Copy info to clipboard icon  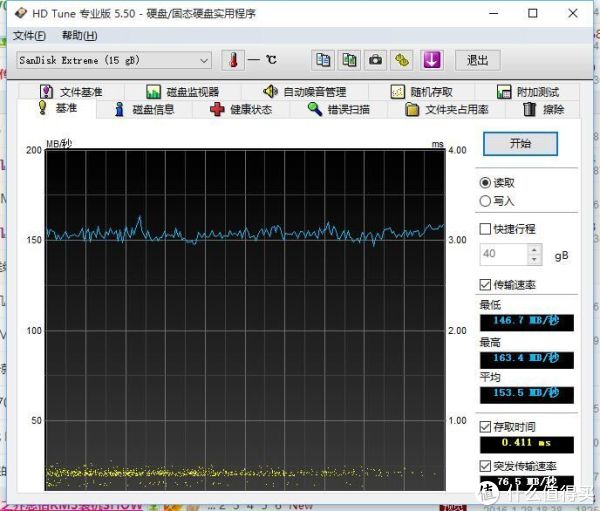[x=323, y=60]
